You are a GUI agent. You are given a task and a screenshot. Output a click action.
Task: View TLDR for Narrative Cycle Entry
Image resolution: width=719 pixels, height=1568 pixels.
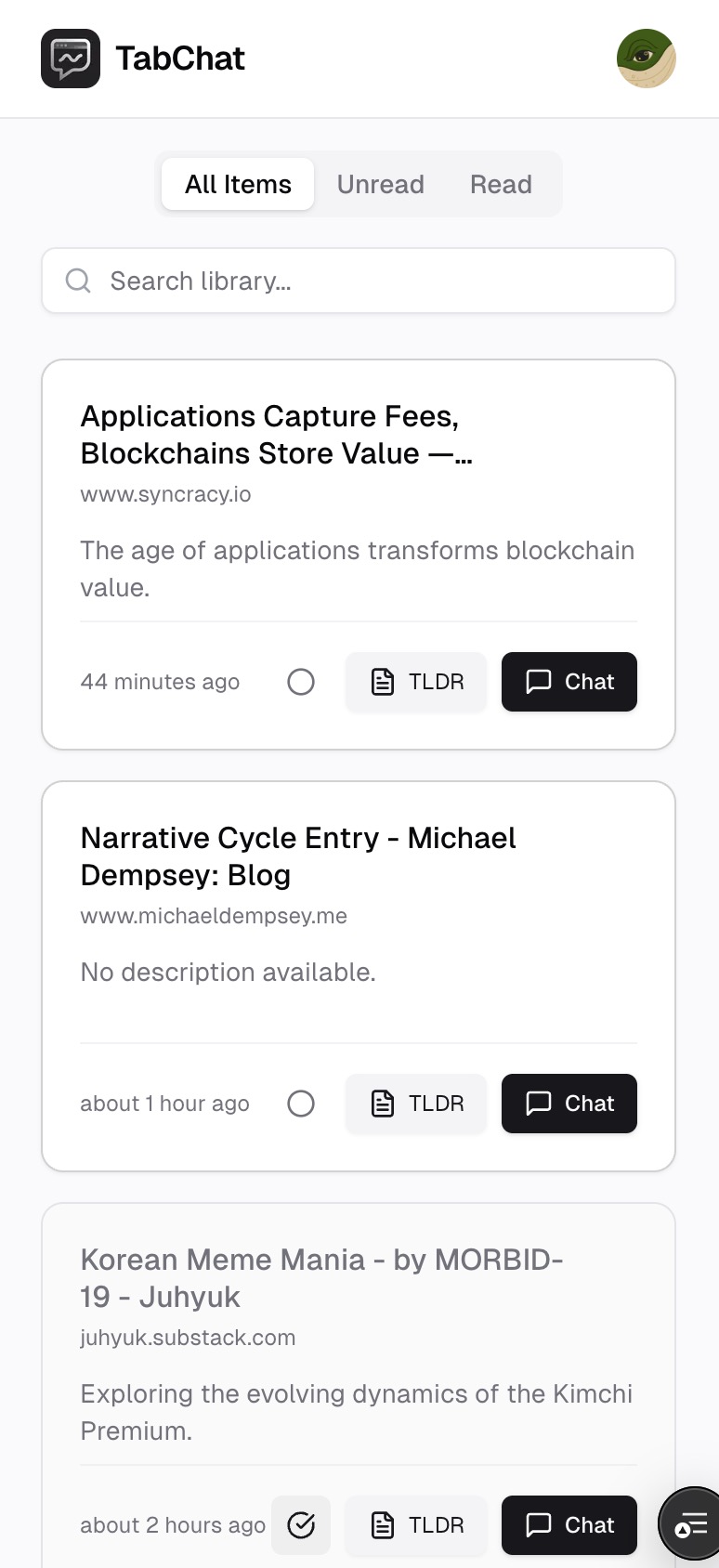[x=416, y=1104]
